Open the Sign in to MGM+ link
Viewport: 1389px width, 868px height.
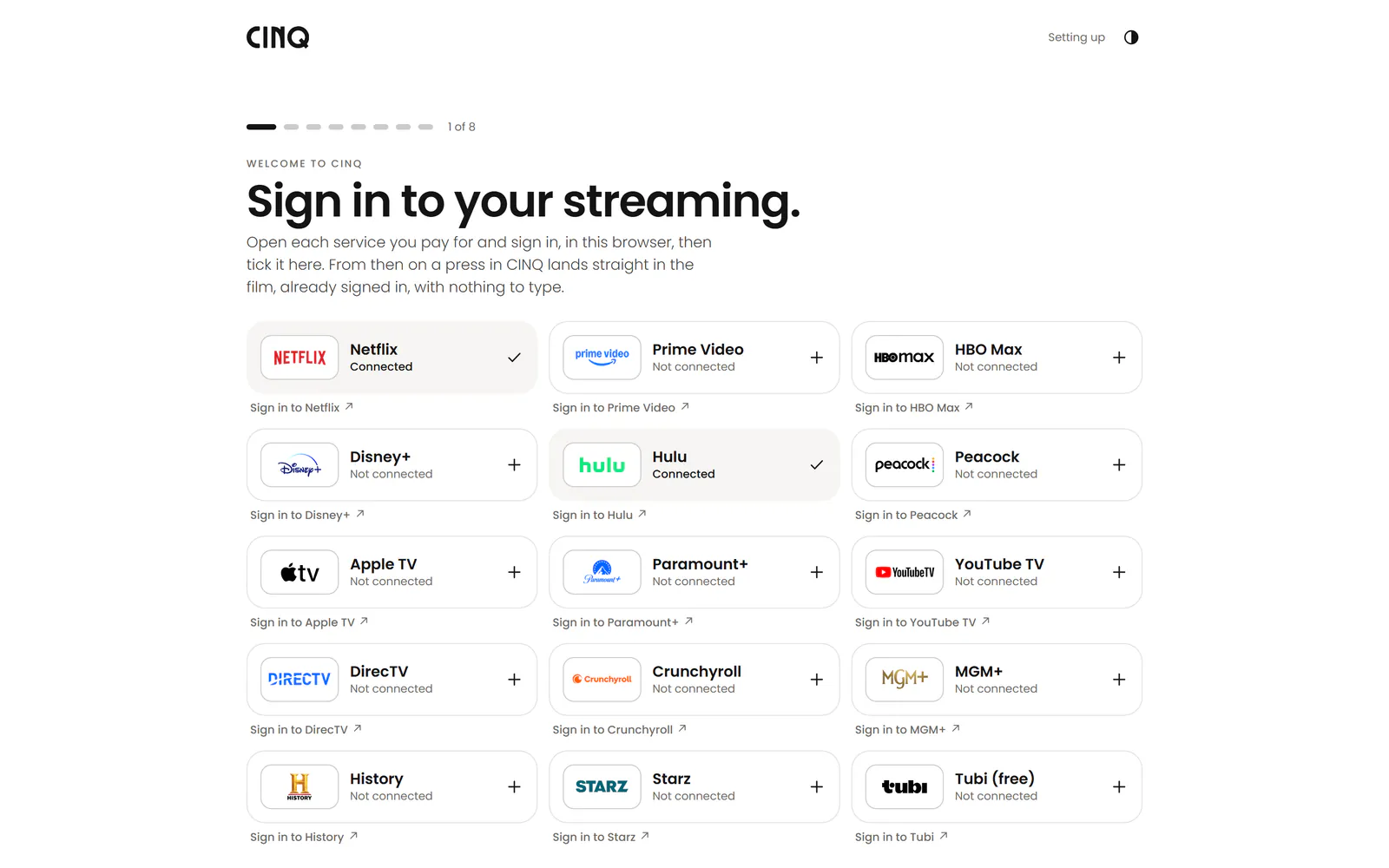pyautogui.click(x=907, y=730)
